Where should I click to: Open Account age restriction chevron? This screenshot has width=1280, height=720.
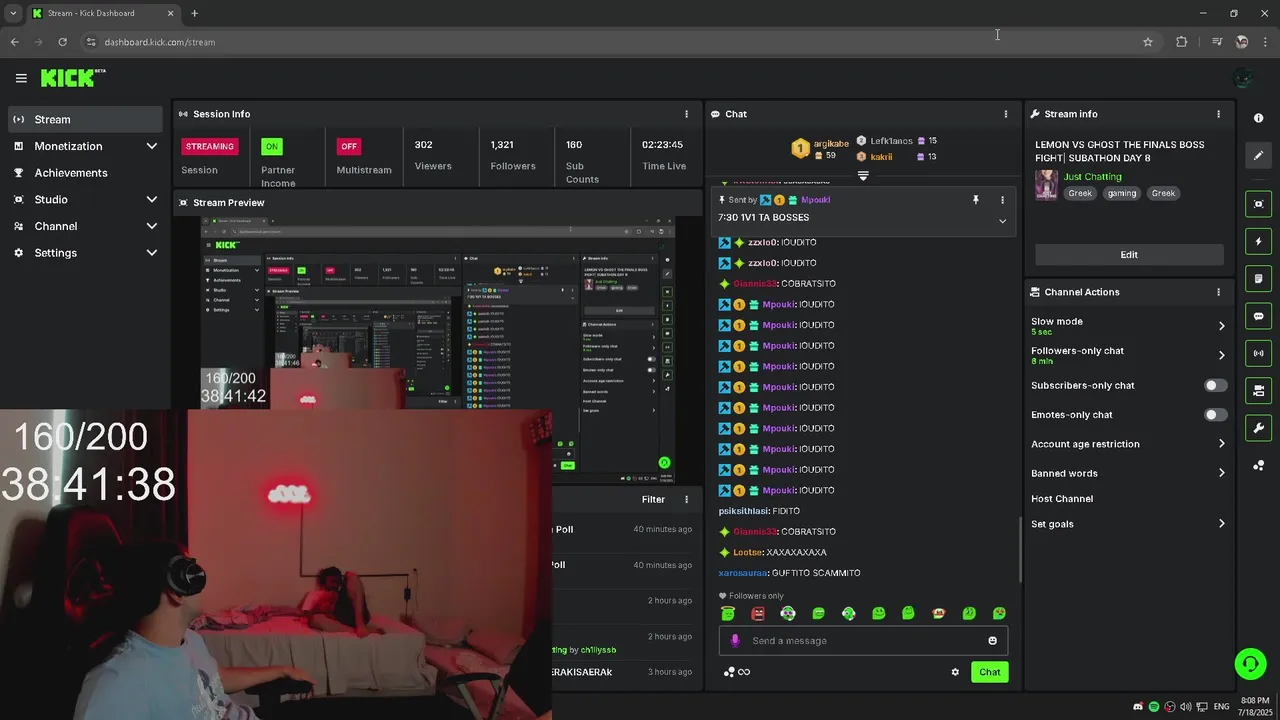tap(1221, 444)
